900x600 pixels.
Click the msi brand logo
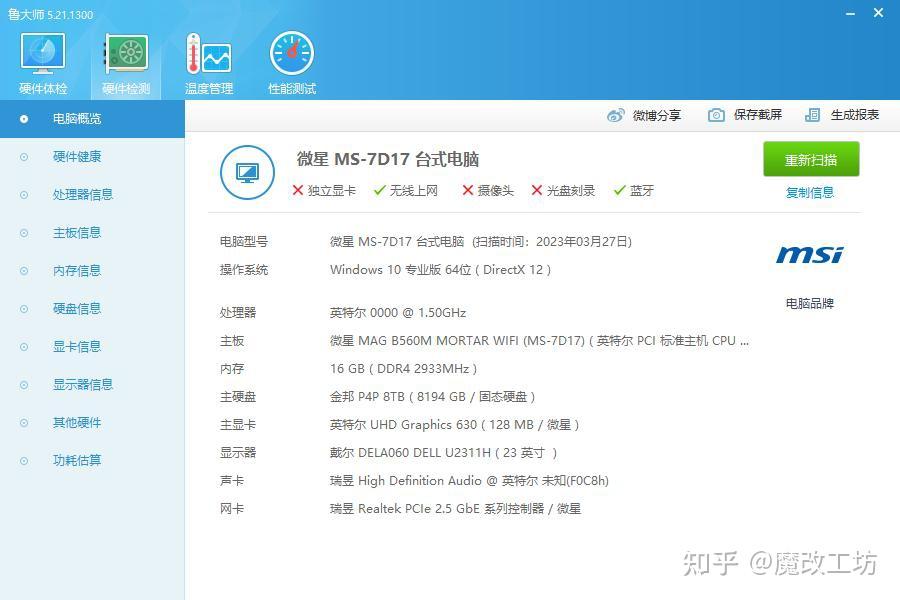(810, 255)
